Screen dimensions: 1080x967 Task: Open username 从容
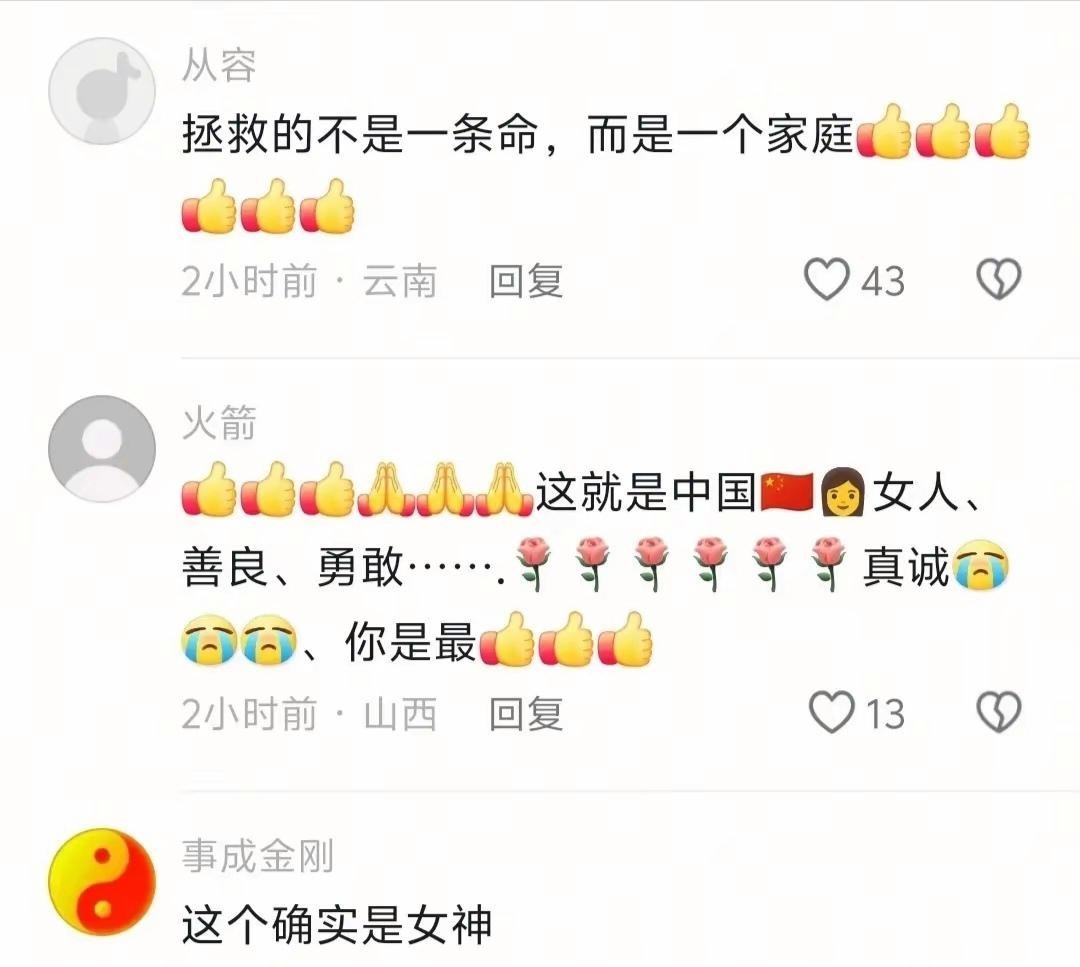[x=219, y=65]
